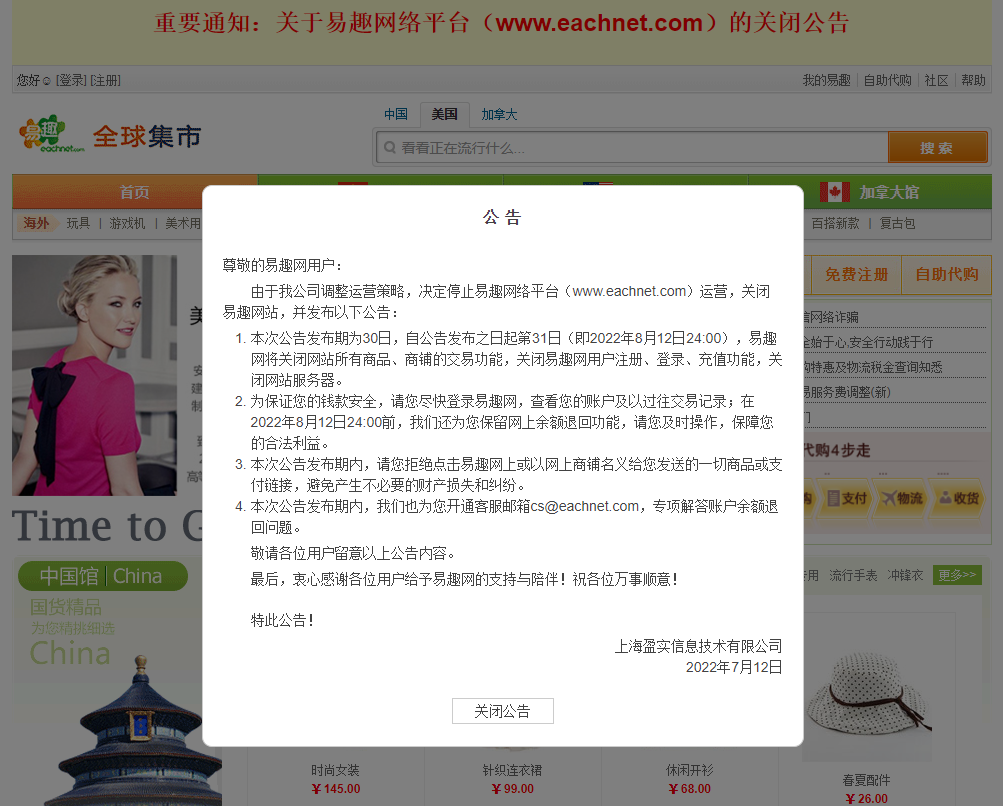
Task: Click the 支付 step icon
Action: tap(847, 498)
